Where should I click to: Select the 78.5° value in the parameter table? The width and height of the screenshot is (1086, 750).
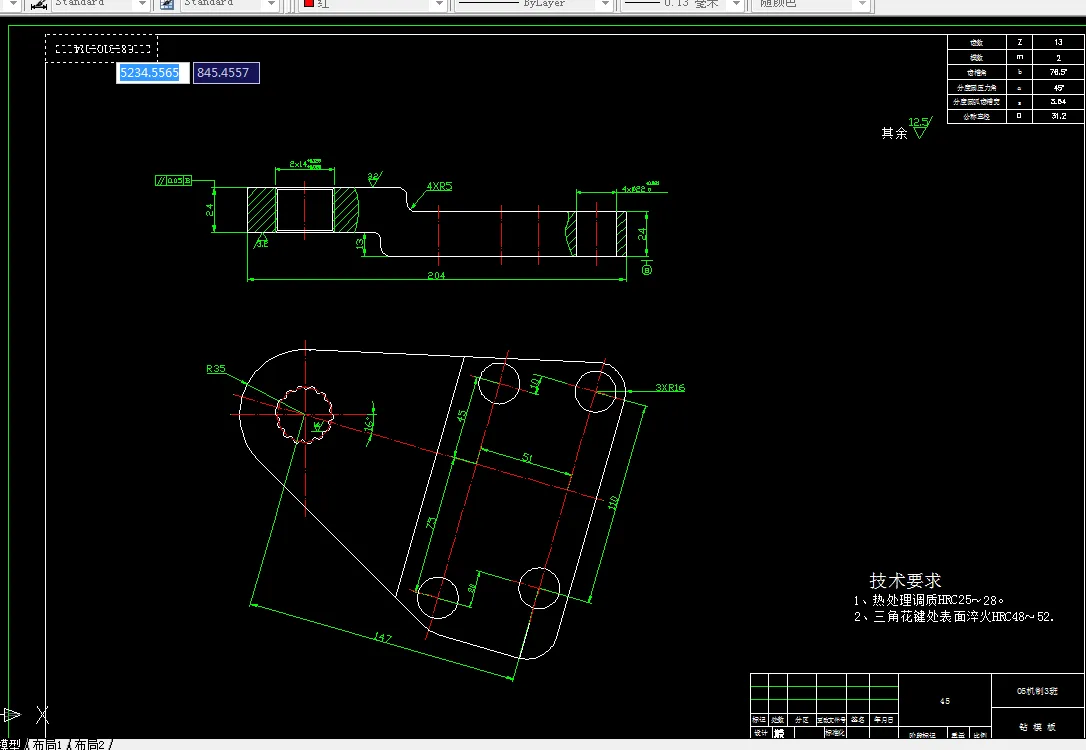[1058, 72]
